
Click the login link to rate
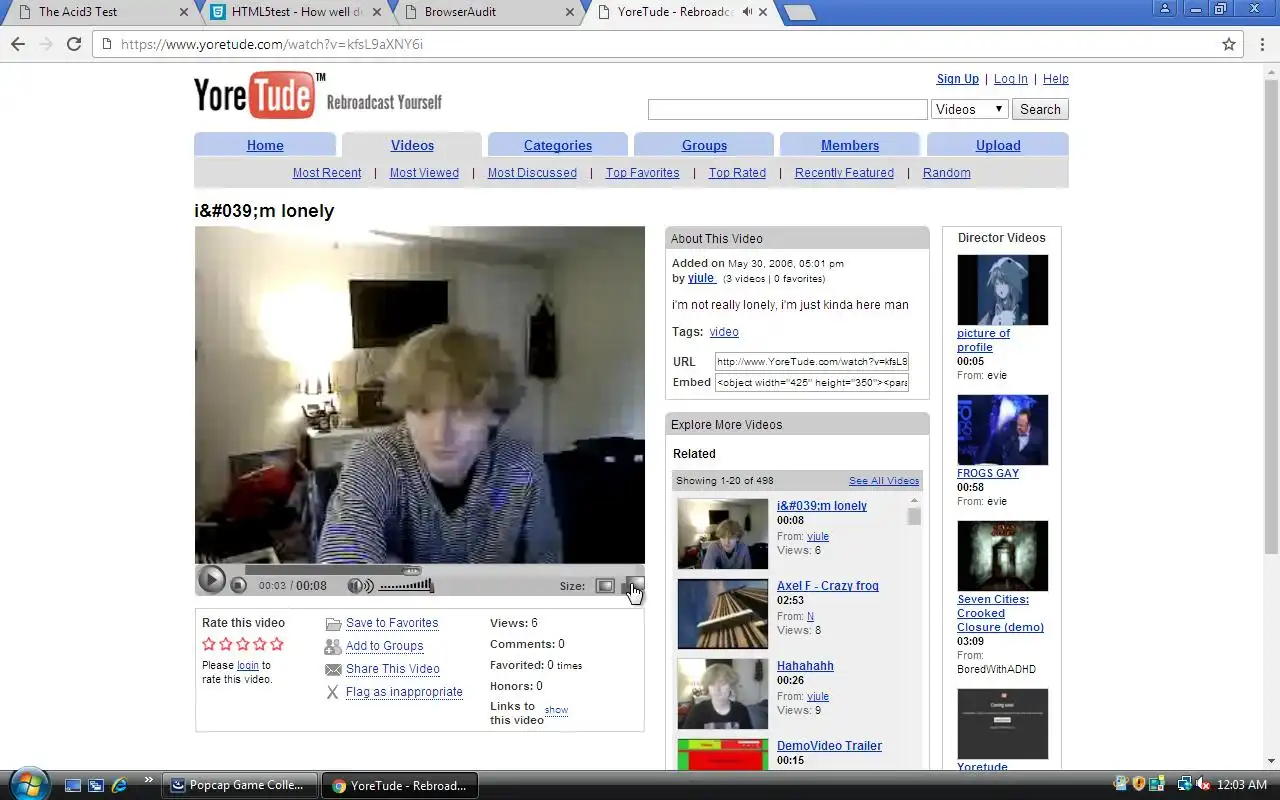tap(247, 665)
